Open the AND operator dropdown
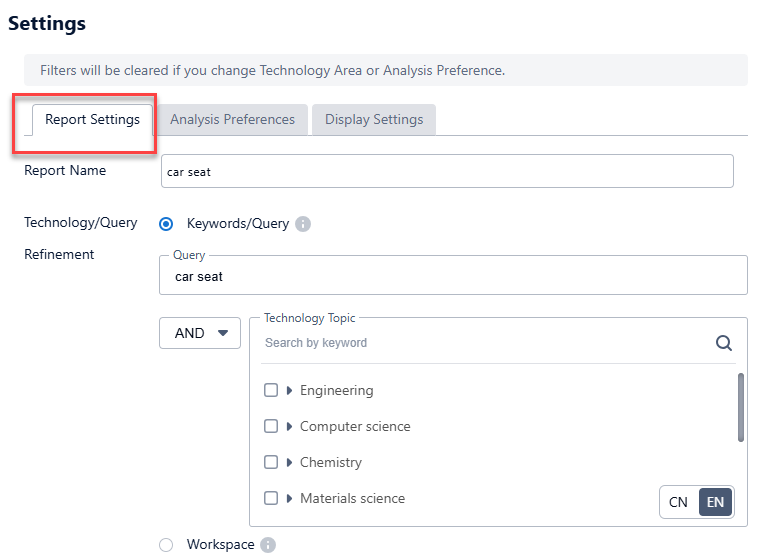Screen dimensions: 776x555 coord(200,333)
